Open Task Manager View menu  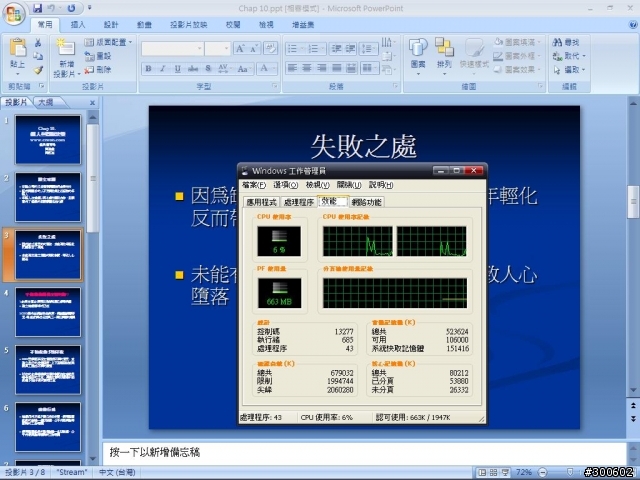click(318, 185)
